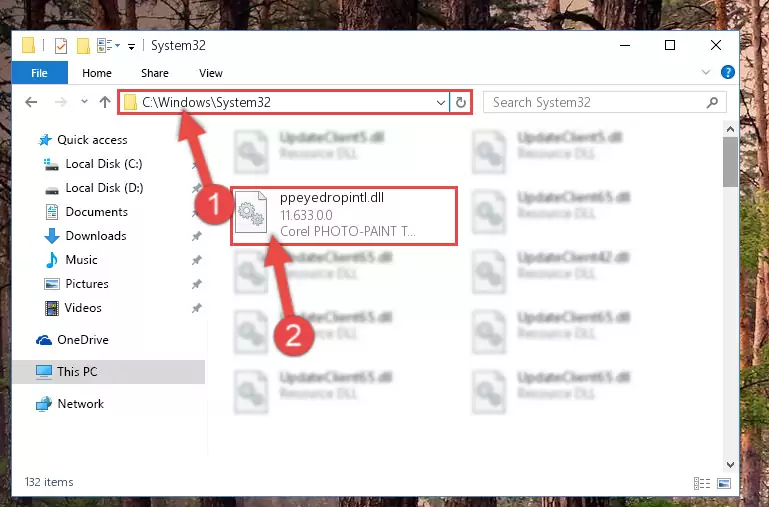Close the System32 Explorer window
This screenshot has height=507, width=769.
point(716,45)
